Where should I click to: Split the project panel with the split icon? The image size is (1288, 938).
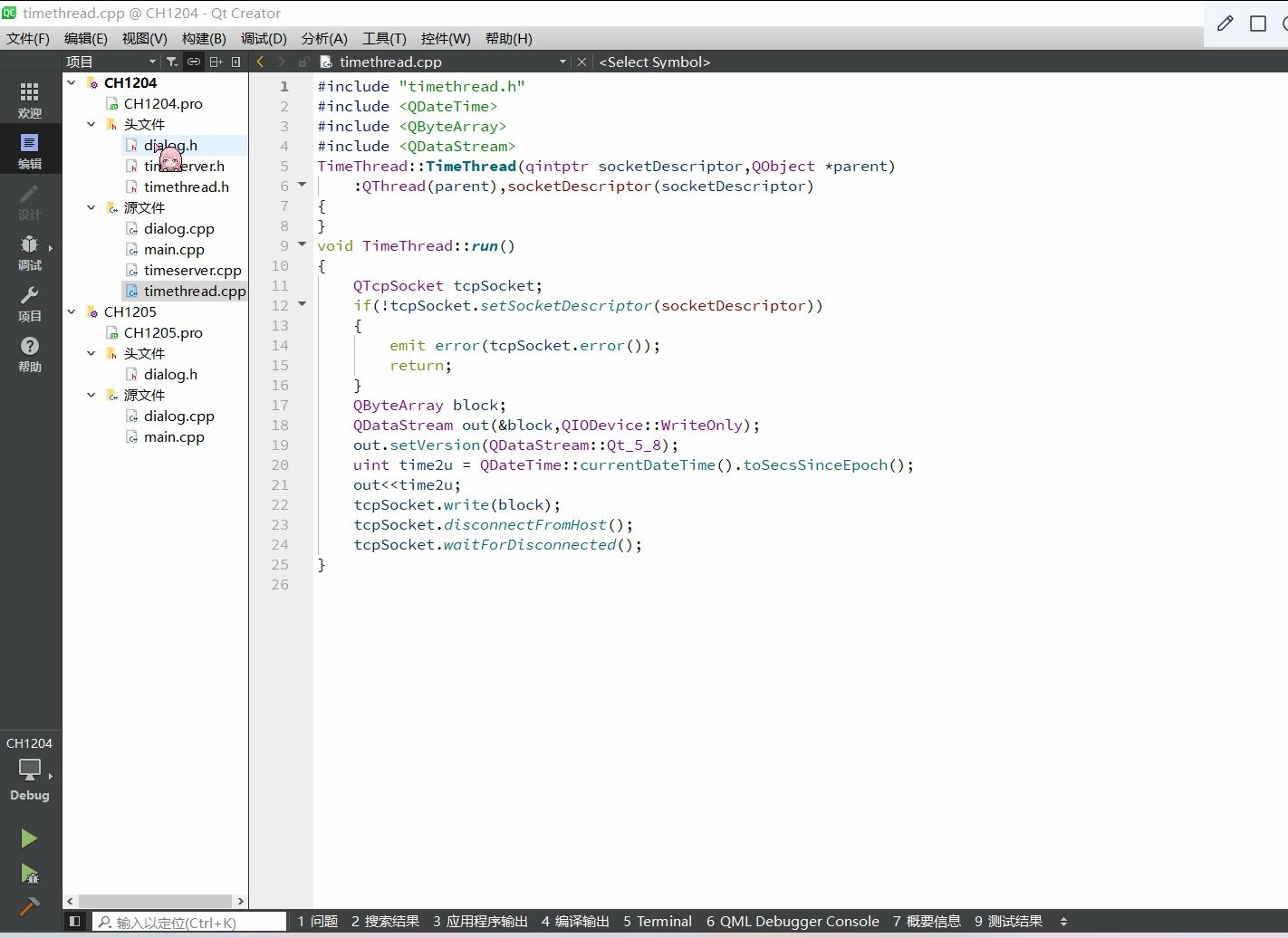point(216,61)
